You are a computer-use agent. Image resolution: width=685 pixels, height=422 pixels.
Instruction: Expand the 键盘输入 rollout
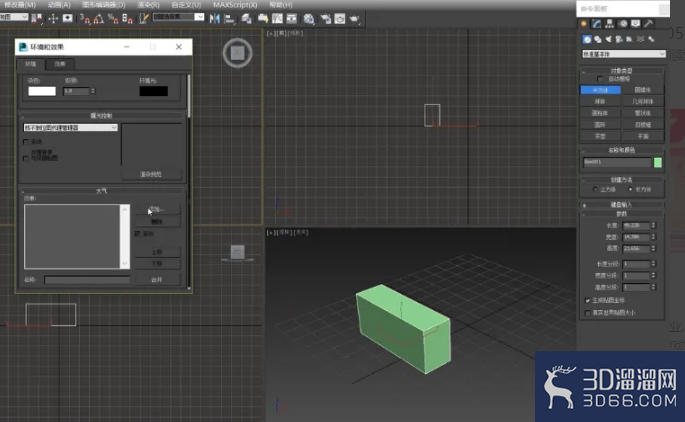[x=622, y=204]
